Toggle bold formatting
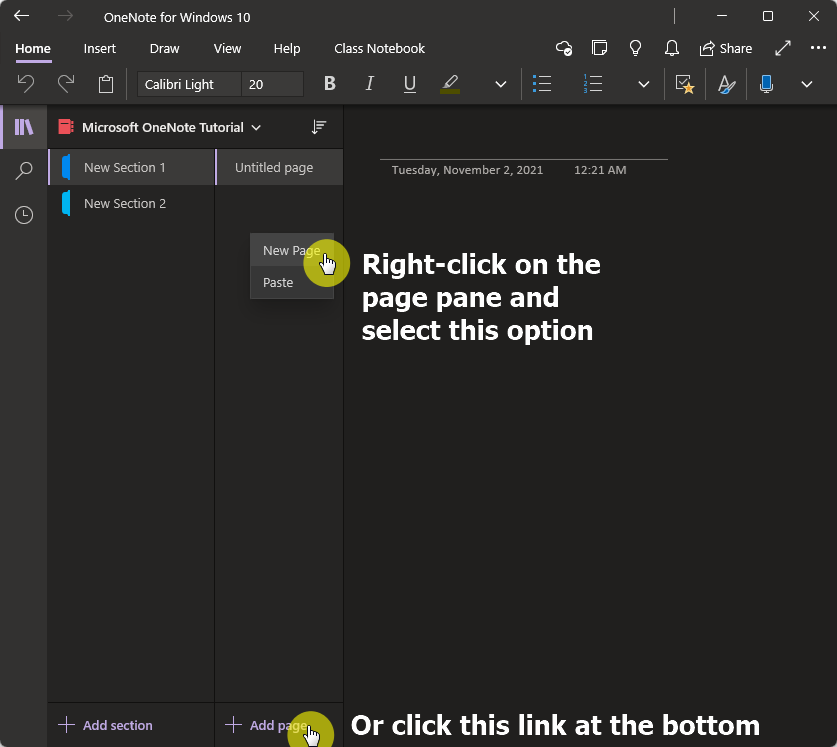Image resolution: width=837 pixels, height=747 pixels. pos(330,84)
